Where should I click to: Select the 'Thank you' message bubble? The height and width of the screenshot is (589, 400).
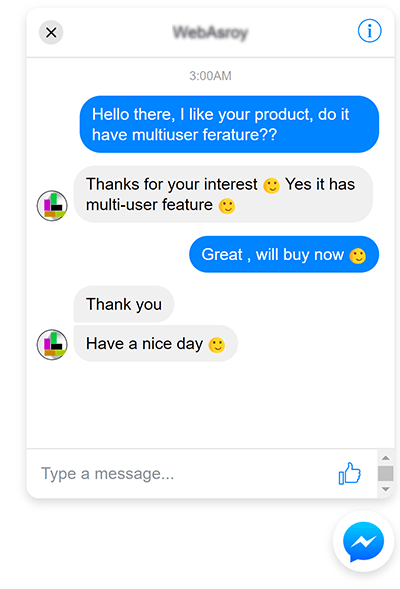(124, 304)
